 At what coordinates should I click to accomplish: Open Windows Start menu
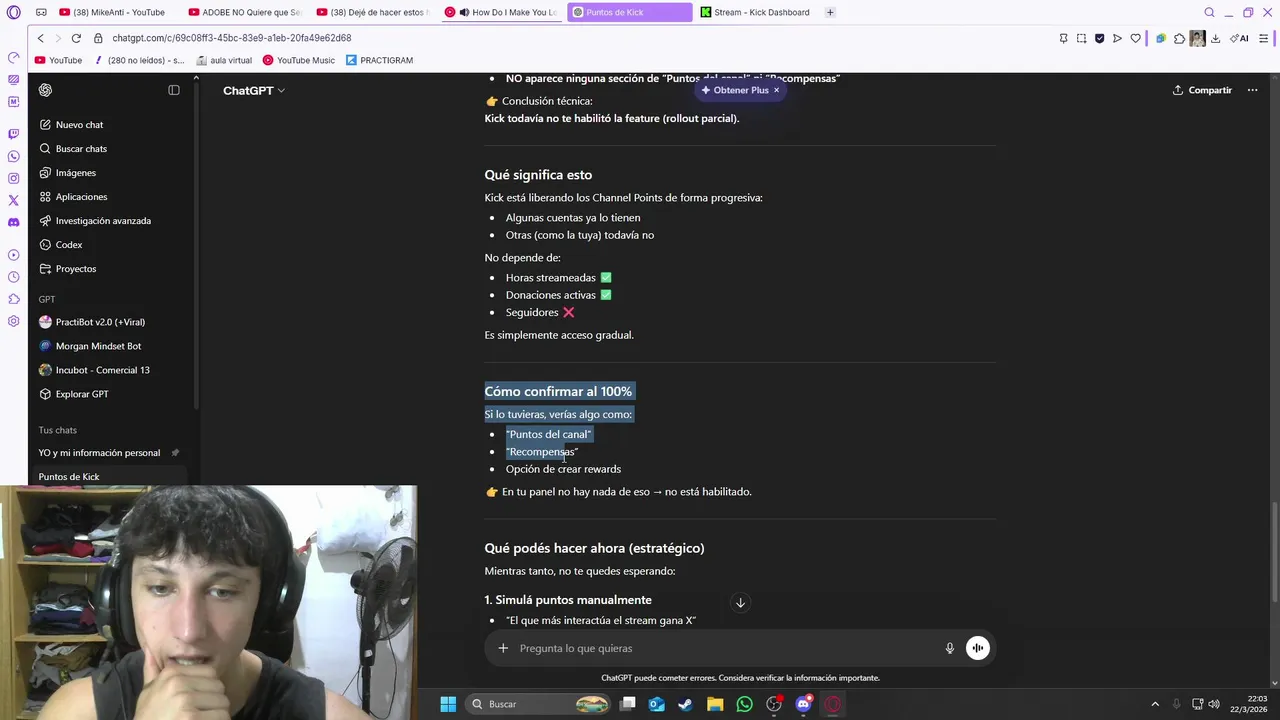(x=448, y=704)
